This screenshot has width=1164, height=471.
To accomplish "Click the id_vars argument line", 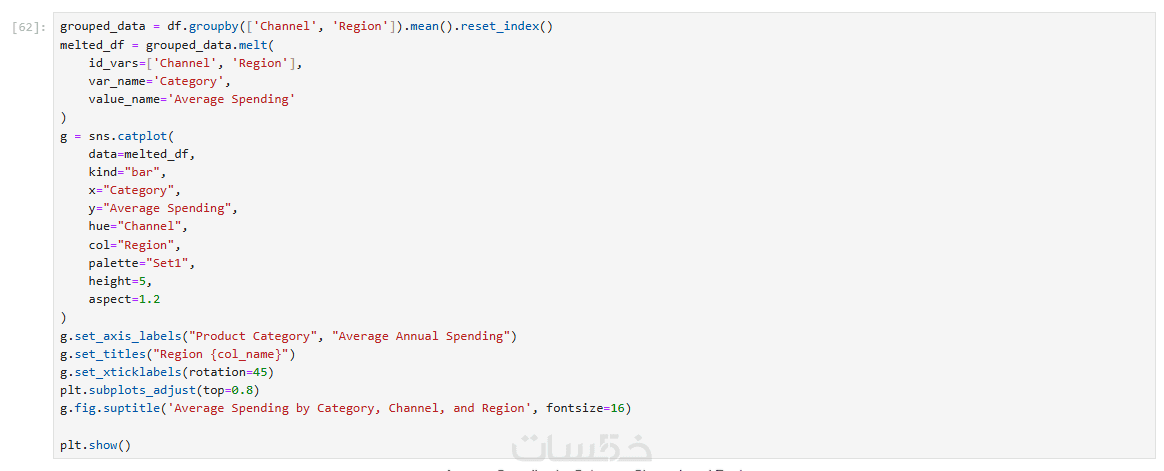I will 195,63.
